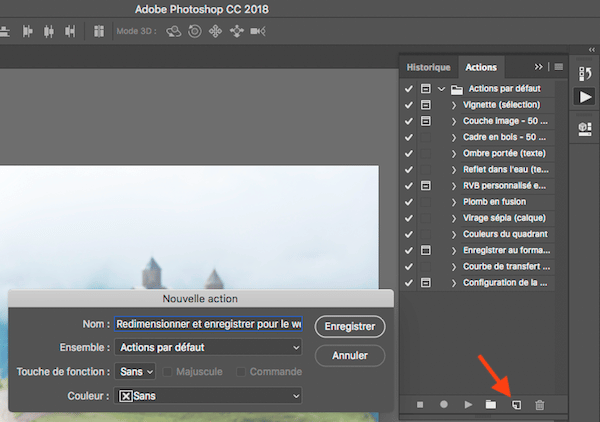Open the Touche de fonction dropdown

click(x=135, y=372)
